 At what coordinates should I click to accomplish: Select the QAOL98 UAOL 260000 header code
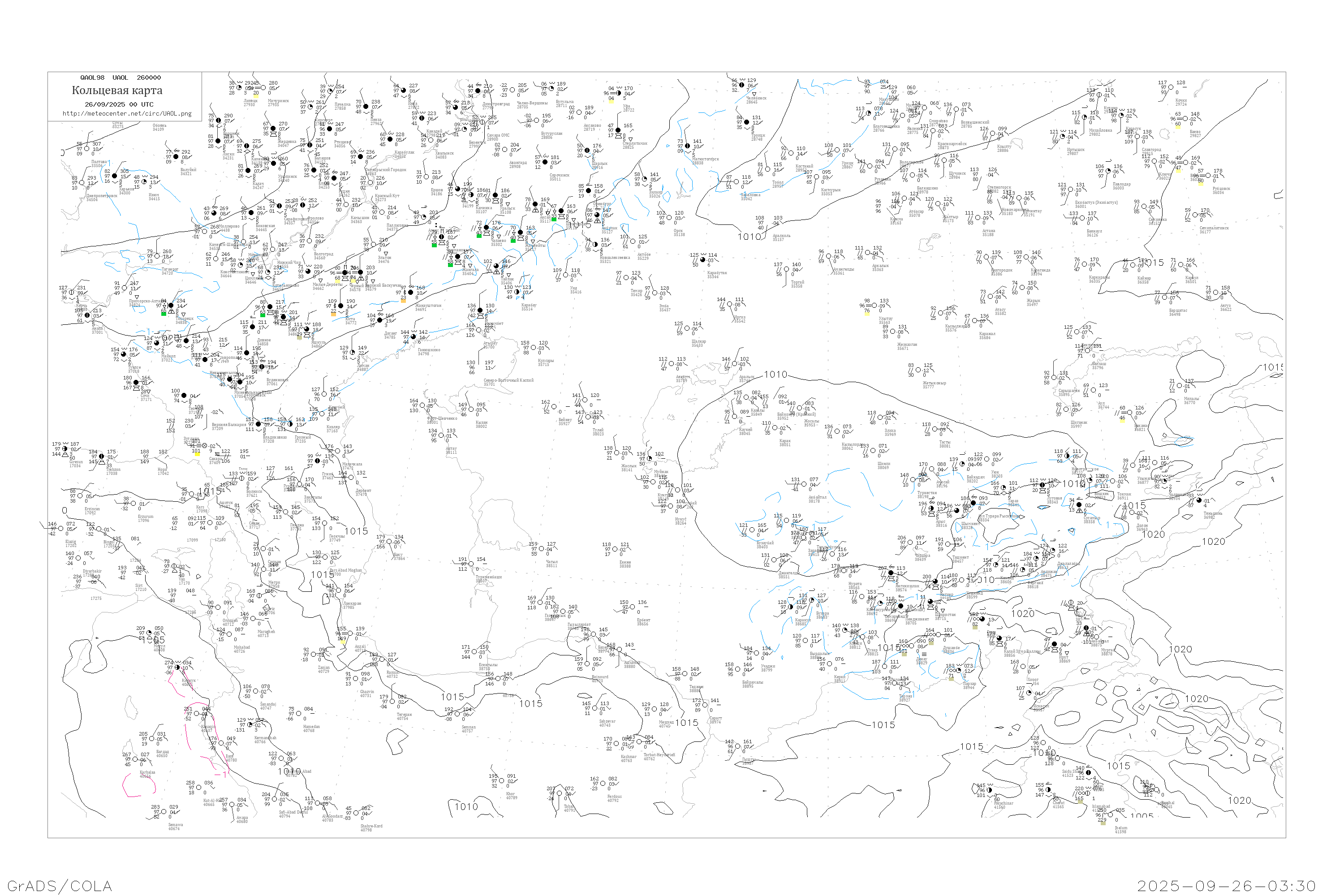[x=120, y=78]
